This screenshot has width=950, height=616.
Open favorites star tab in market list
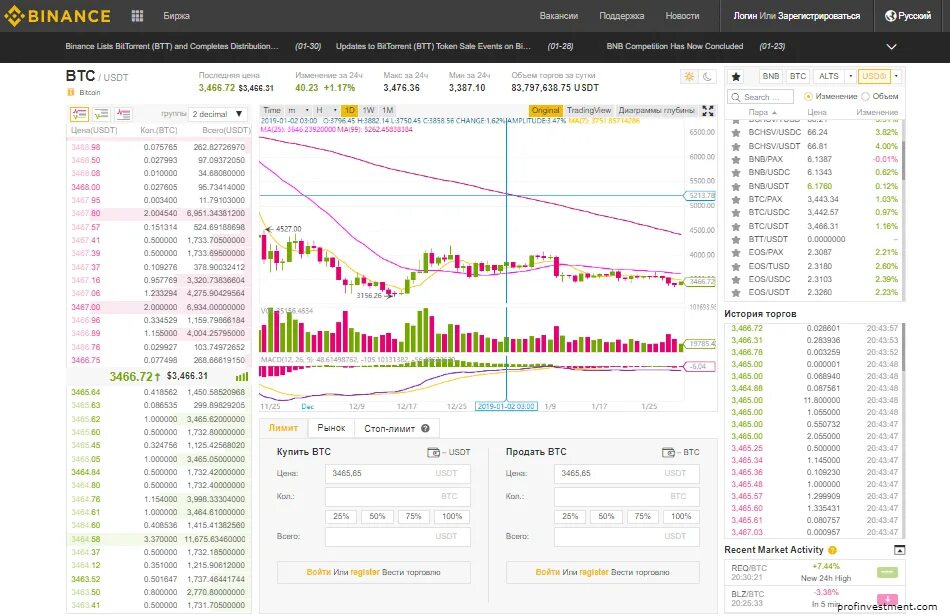click(736, 76)
